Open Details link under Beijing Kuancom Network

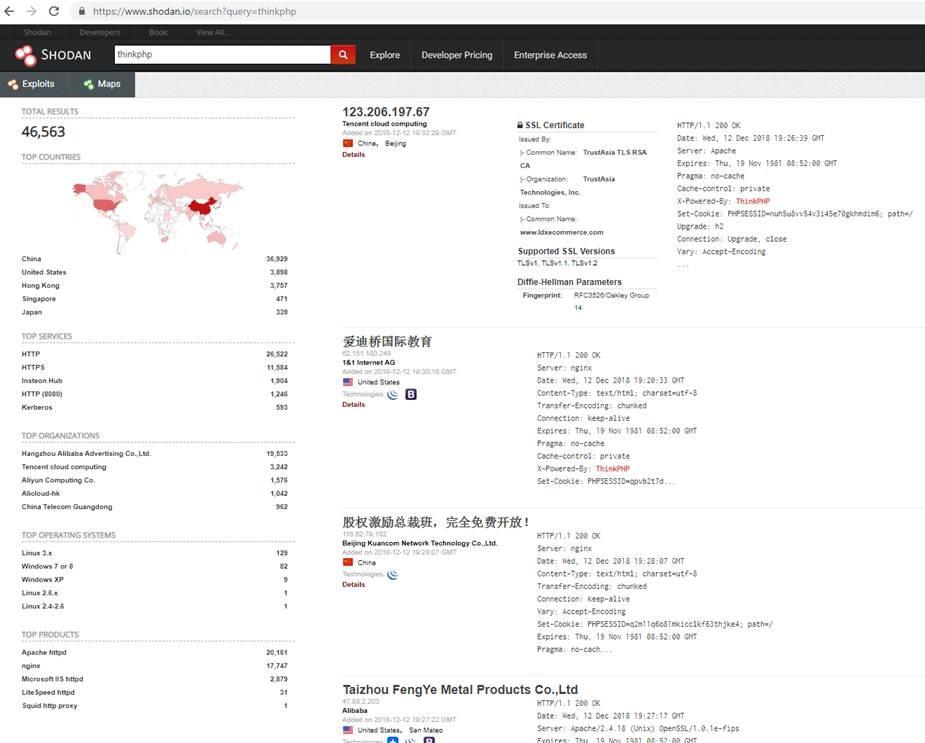(x=353, y=585)
